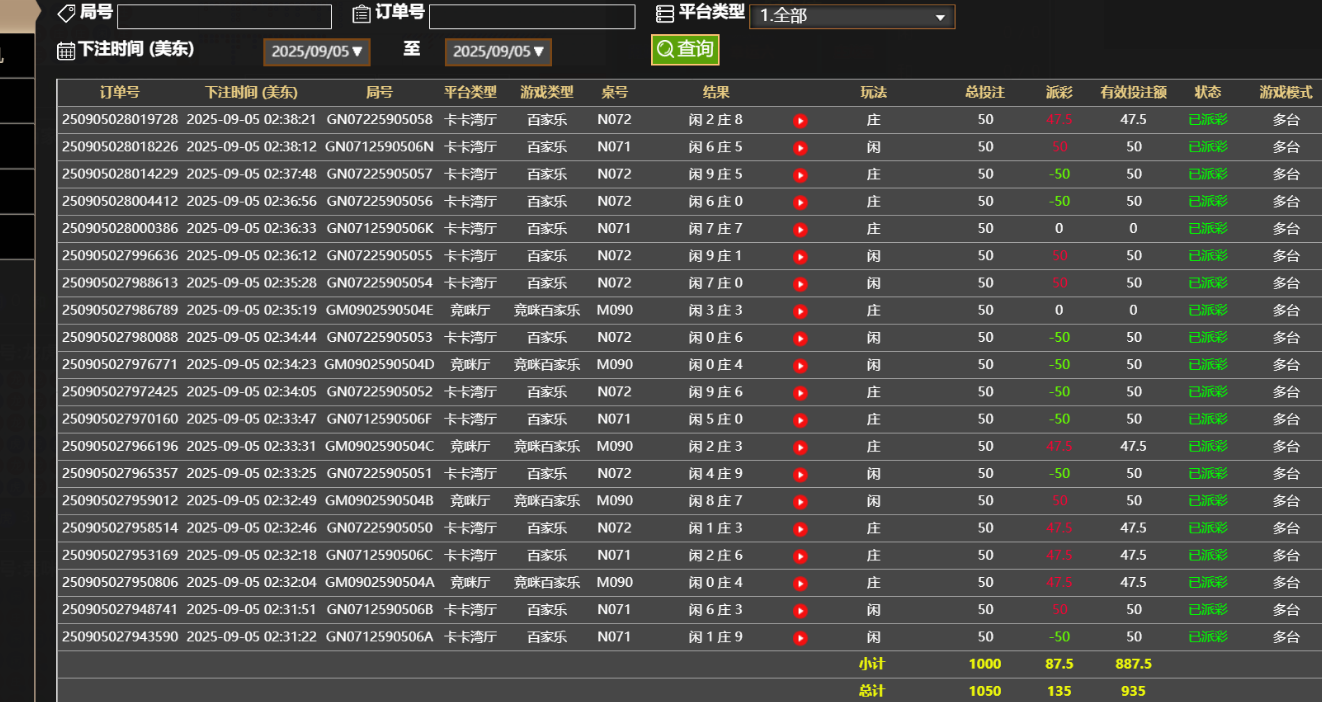Open the 平台类型 dropdown showing 1.全部
This screenshot has height=702, width=1322.
[852, 16]
